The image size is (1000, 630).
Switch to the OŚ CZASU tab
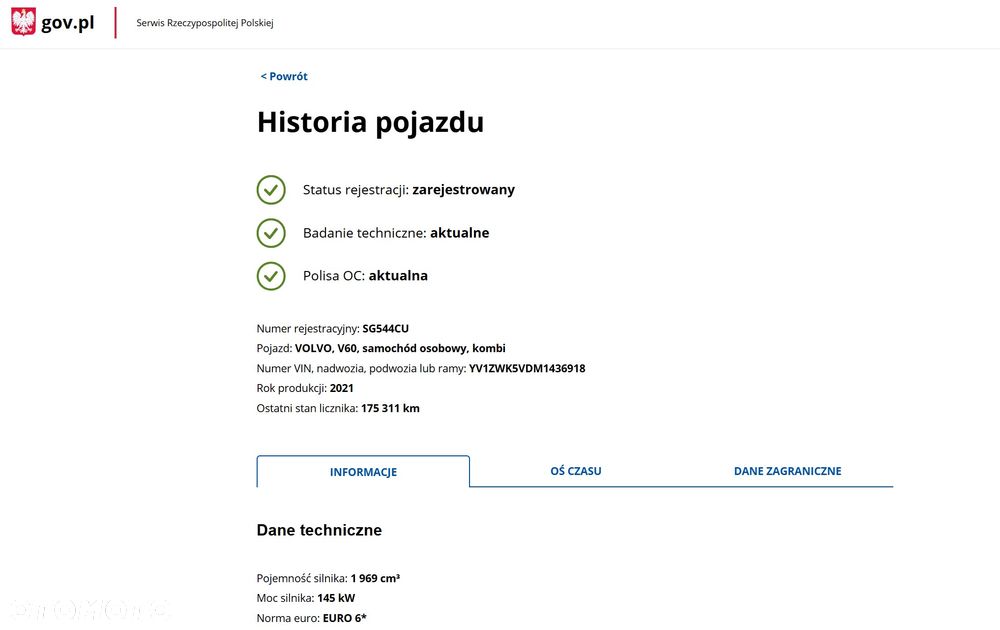point(576,471)
